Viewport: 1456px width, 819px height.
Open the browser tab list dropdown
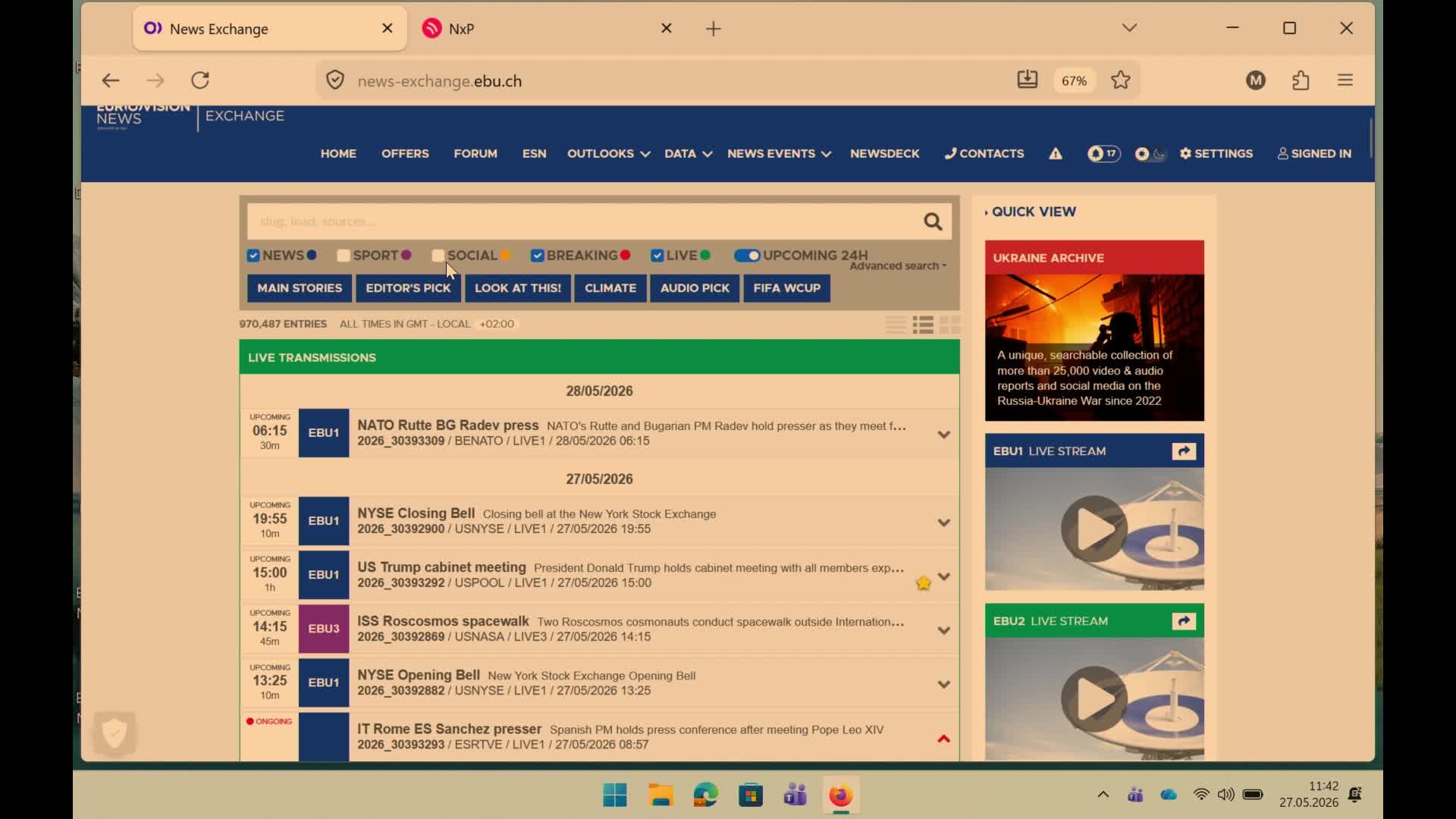pyautogui.click(x=1129, y=28)
